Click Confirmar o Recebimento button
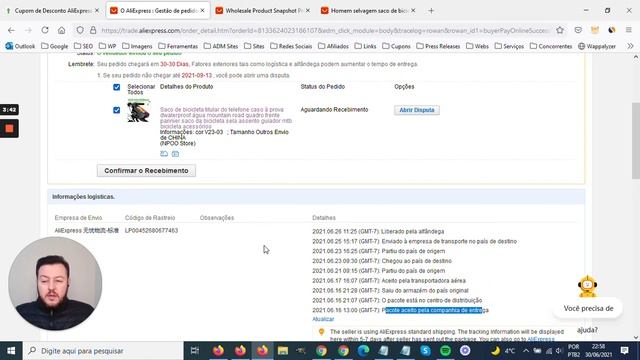This screenshot has width=640, height=360. (146, 171)
